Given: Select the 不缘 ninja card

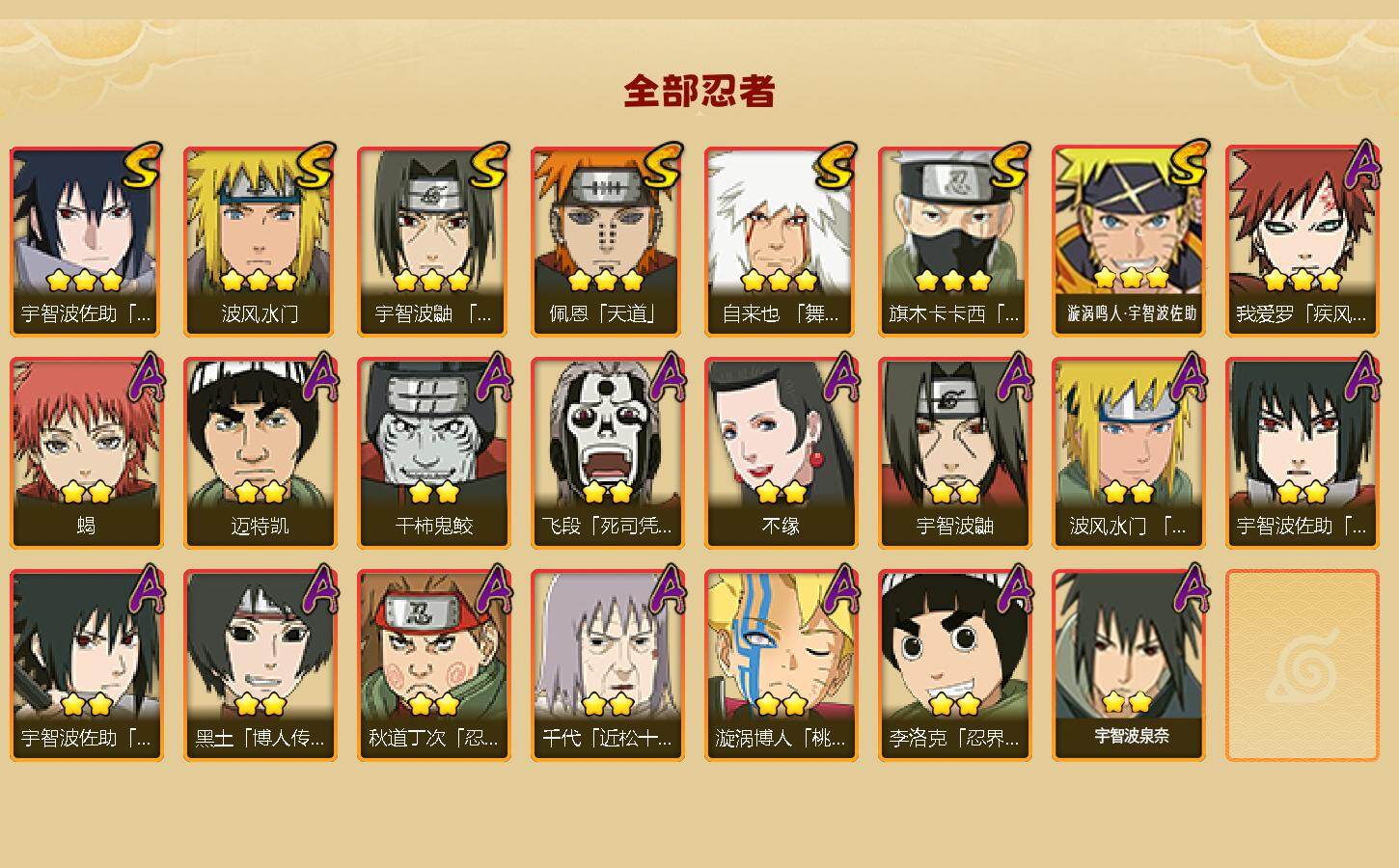Looking at the screenshot, I should [781, 453].
